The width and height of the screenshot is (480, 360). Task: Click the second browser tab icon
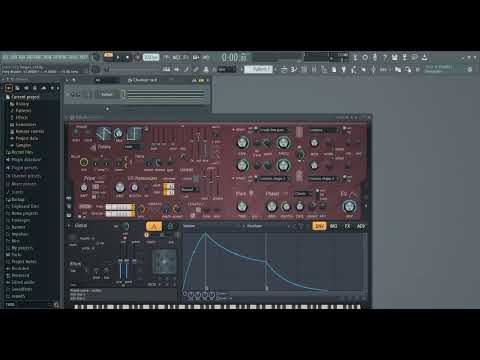17,88
